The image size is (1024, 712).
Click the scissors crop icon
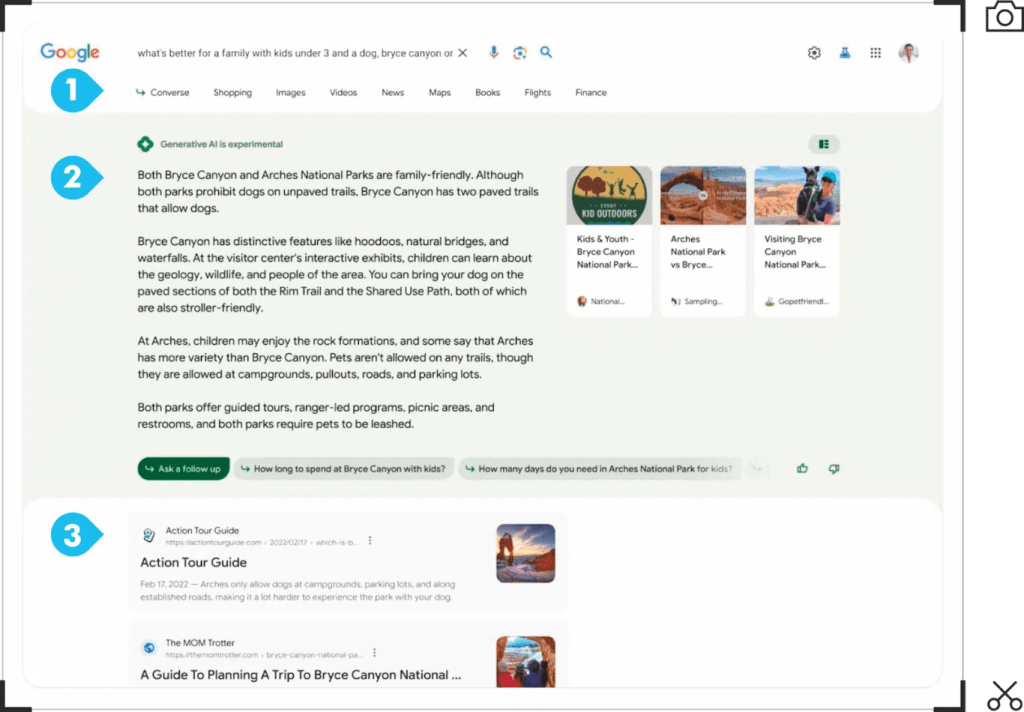pyautogui.click(x=1004, y=695)
